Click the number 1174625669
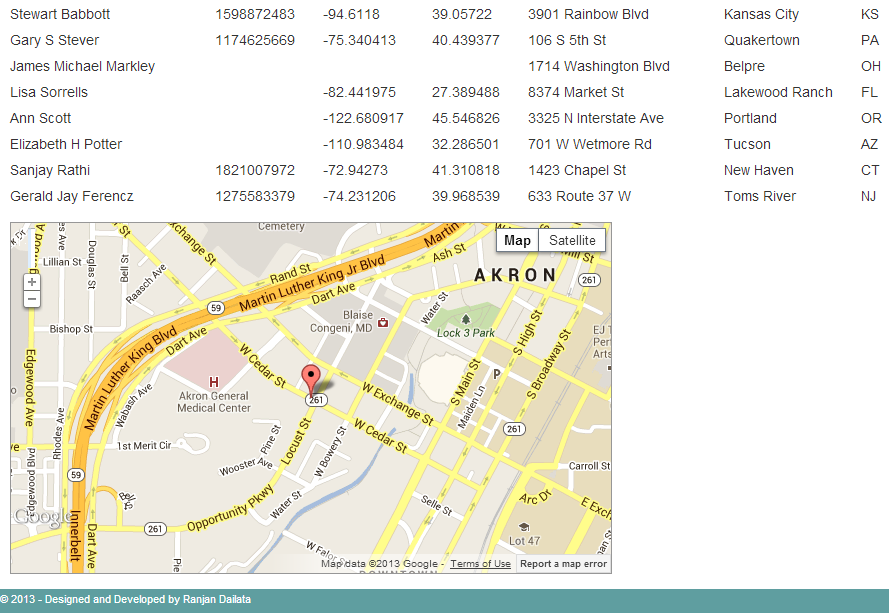Image resolution: width=889 pixels, height=613 pixels. [255, 40]
